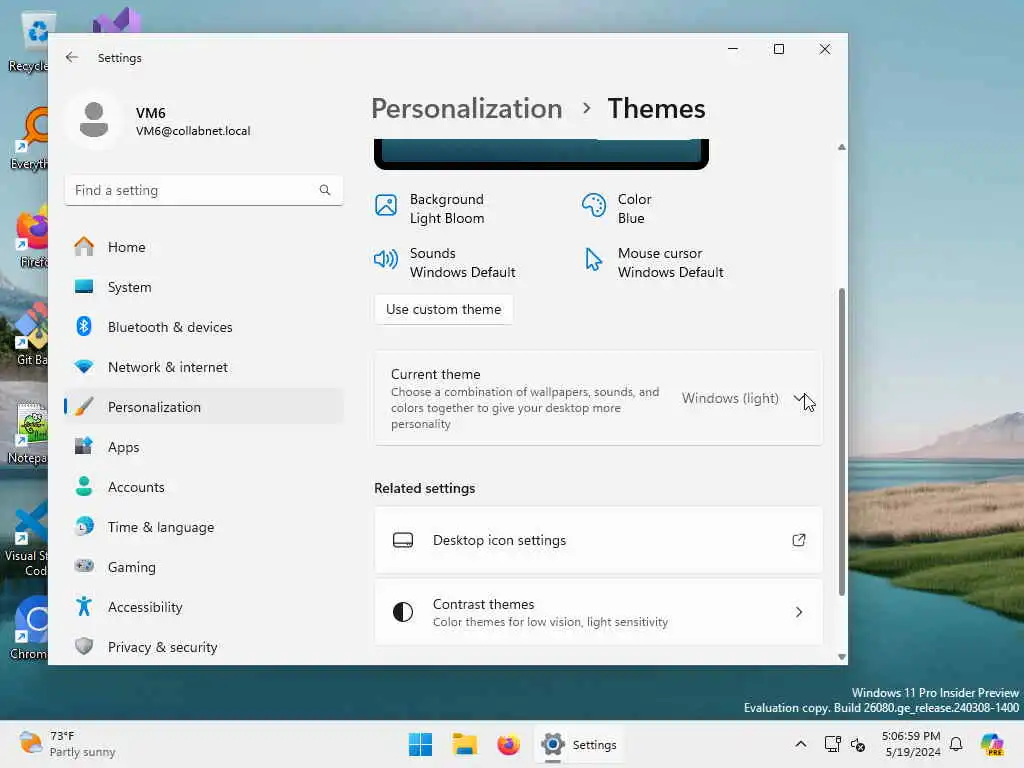Open Accounts settings in the sidebar
The height and width of the screenshot is (768, 1024).
pyautogui.click(x=204, y=487)
